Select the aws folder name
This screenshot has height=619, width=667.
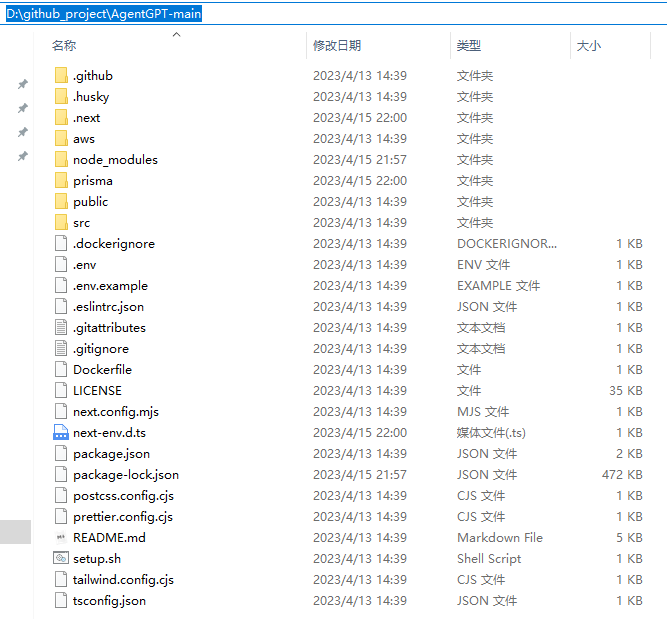pos(84,139)
